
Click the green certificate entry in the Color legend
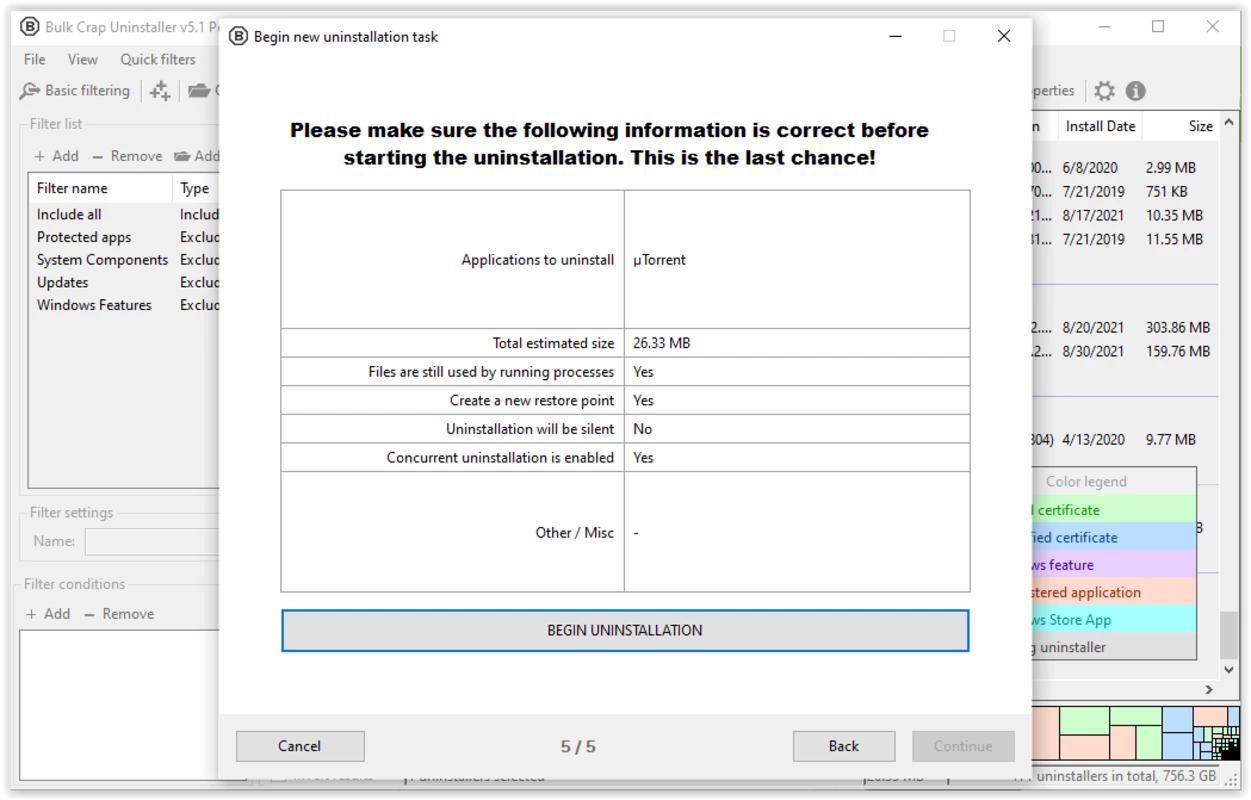tap(1113, 510)
